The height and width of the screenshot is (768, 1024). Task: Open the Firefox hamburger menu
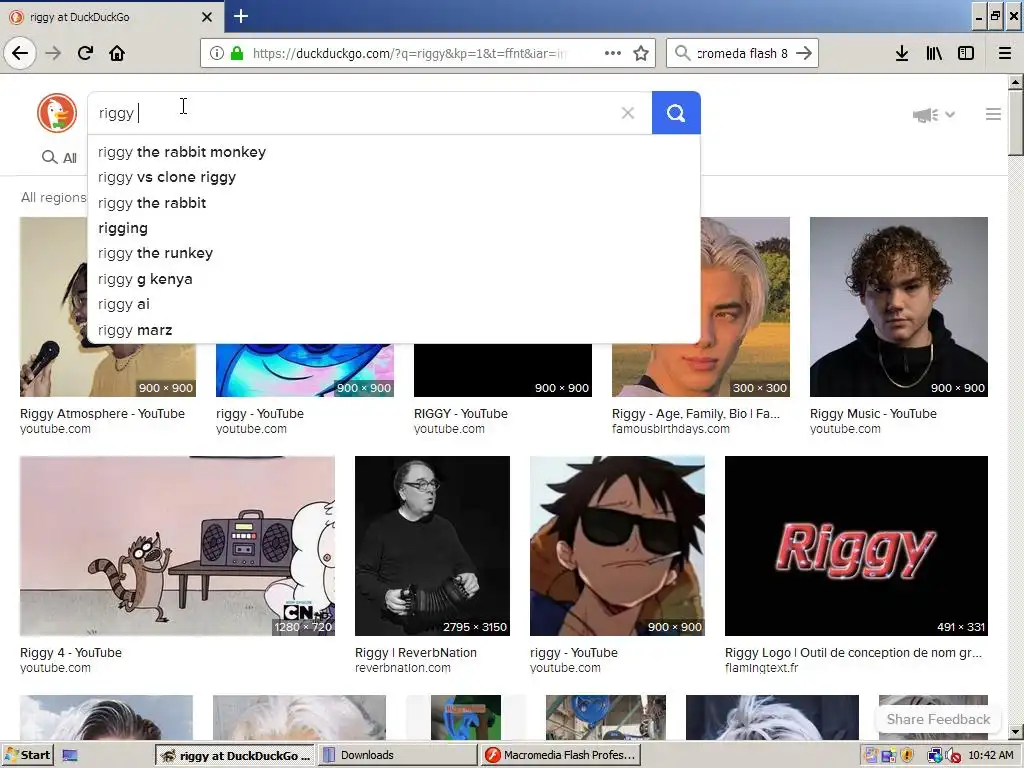[x=1005, y=53]
